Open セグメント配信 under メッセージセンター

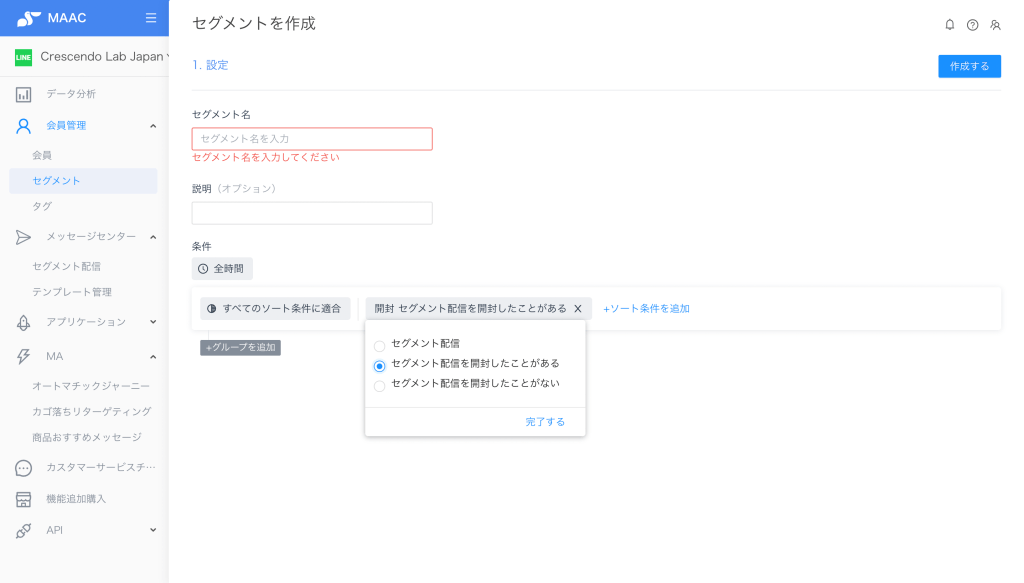[x=67, y=266]
